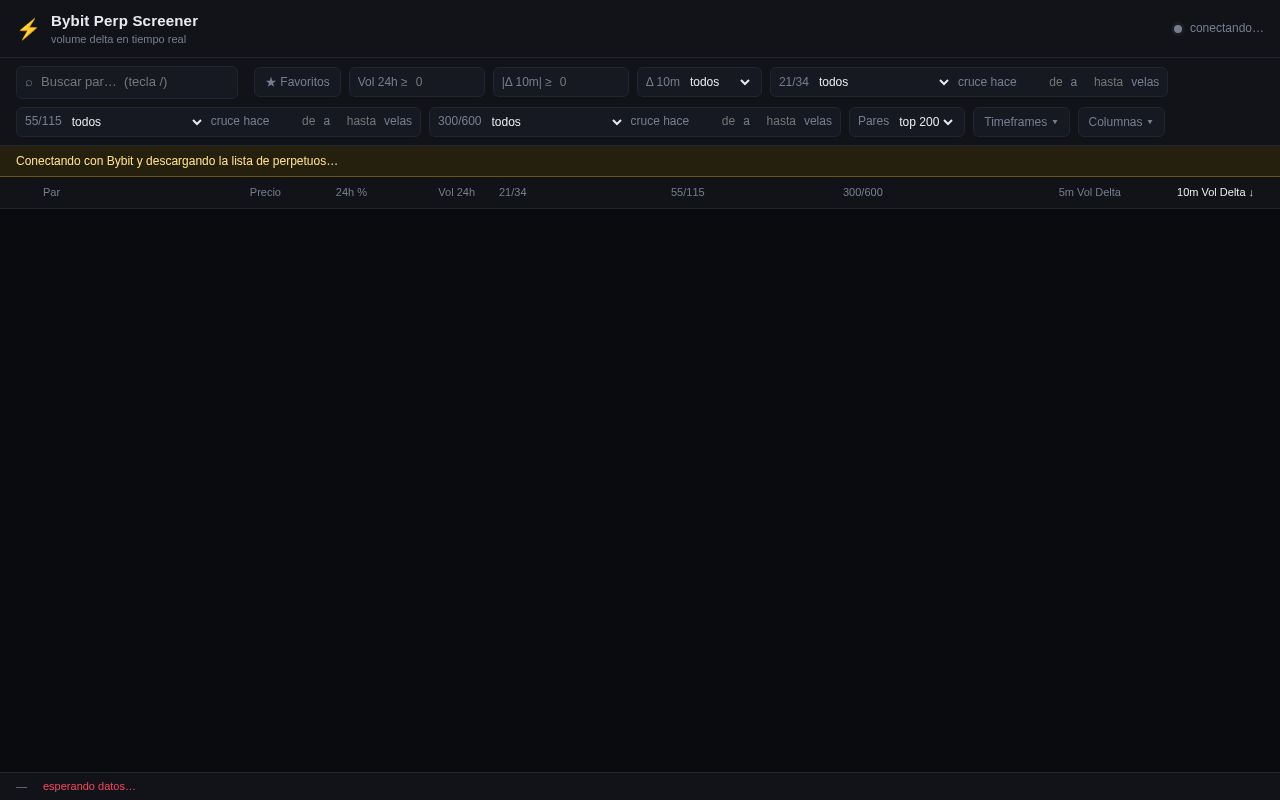Sort by the Vol 24h column header

456,192
